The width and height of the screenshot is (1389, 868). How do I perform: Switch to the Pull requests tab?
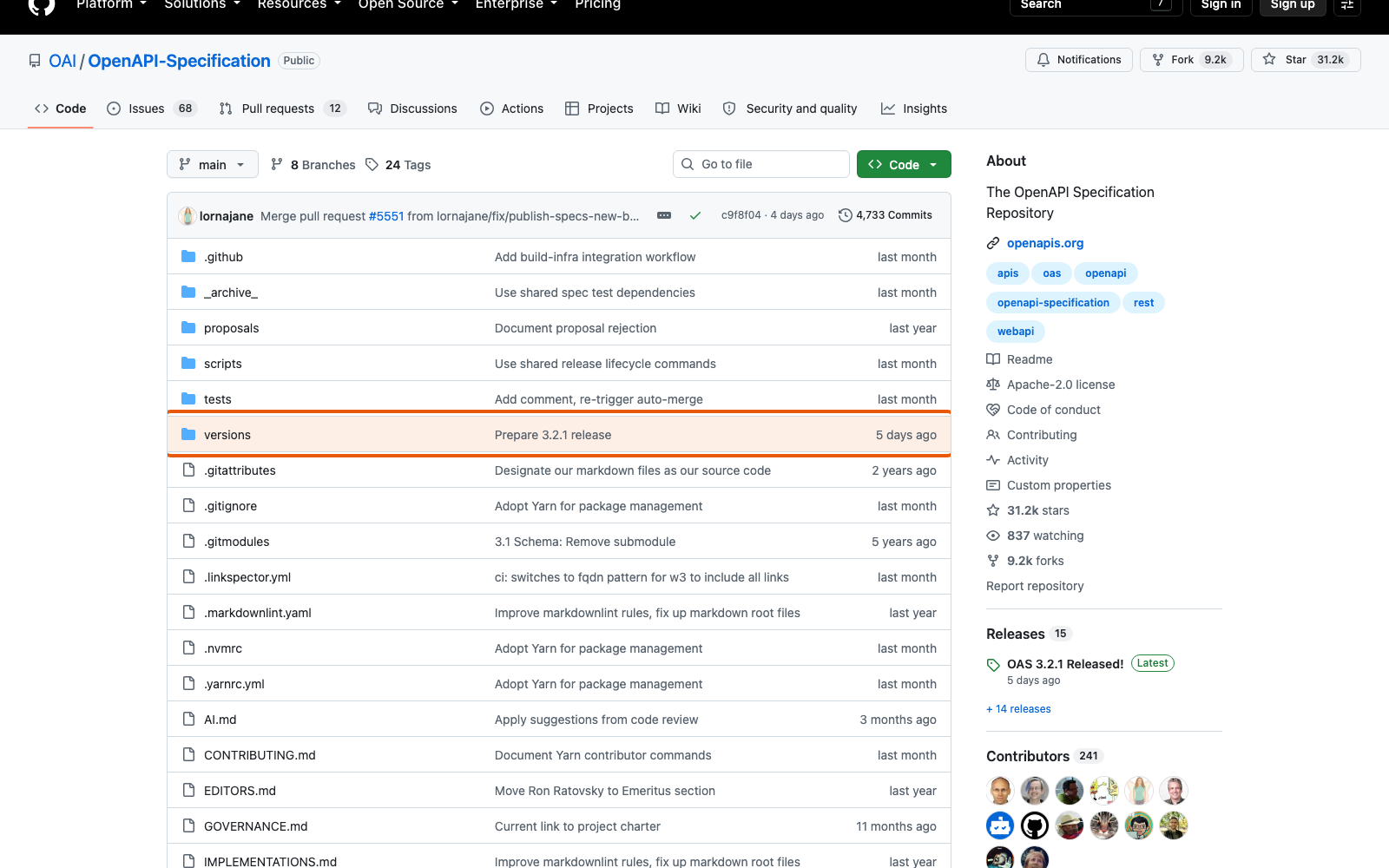pos(282,108)
